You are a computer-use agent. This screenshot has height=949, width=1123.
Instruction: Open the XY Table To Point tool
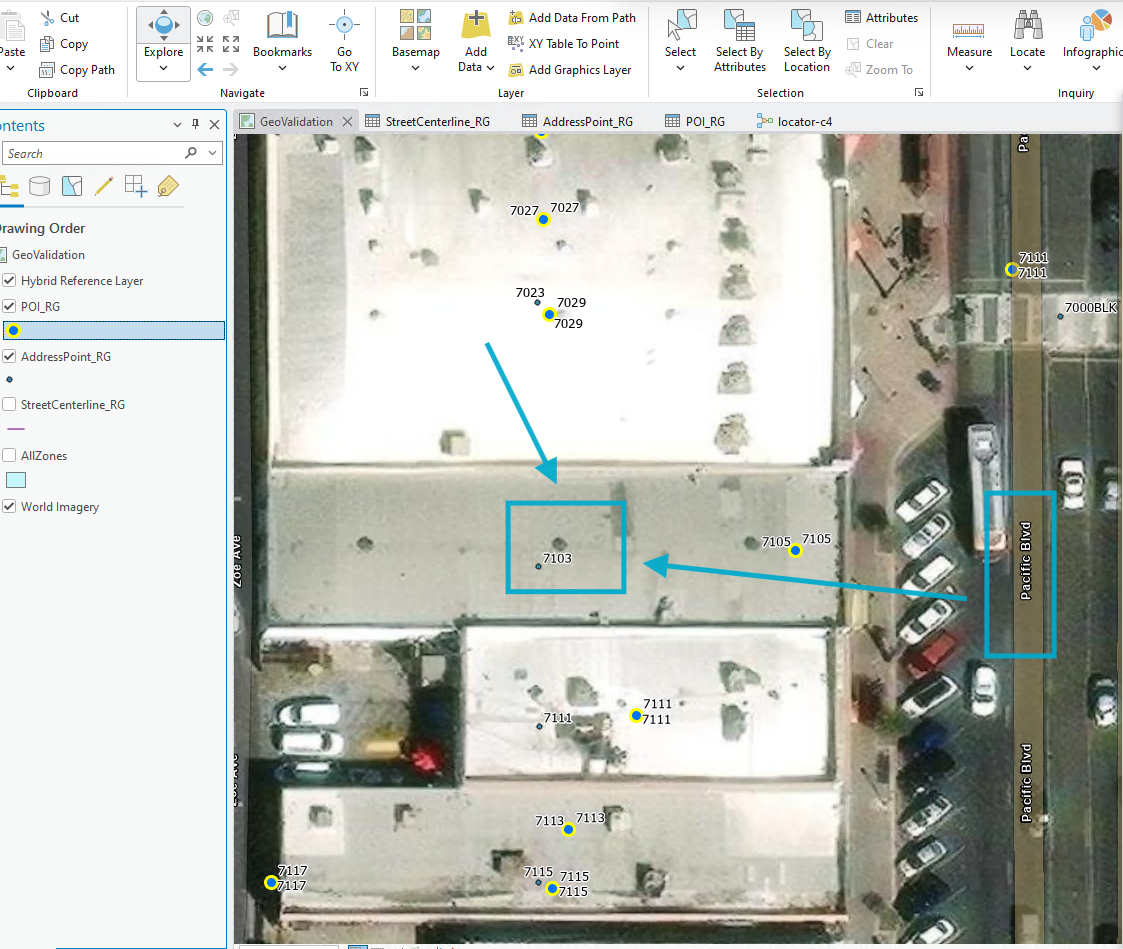click(573, 44)
